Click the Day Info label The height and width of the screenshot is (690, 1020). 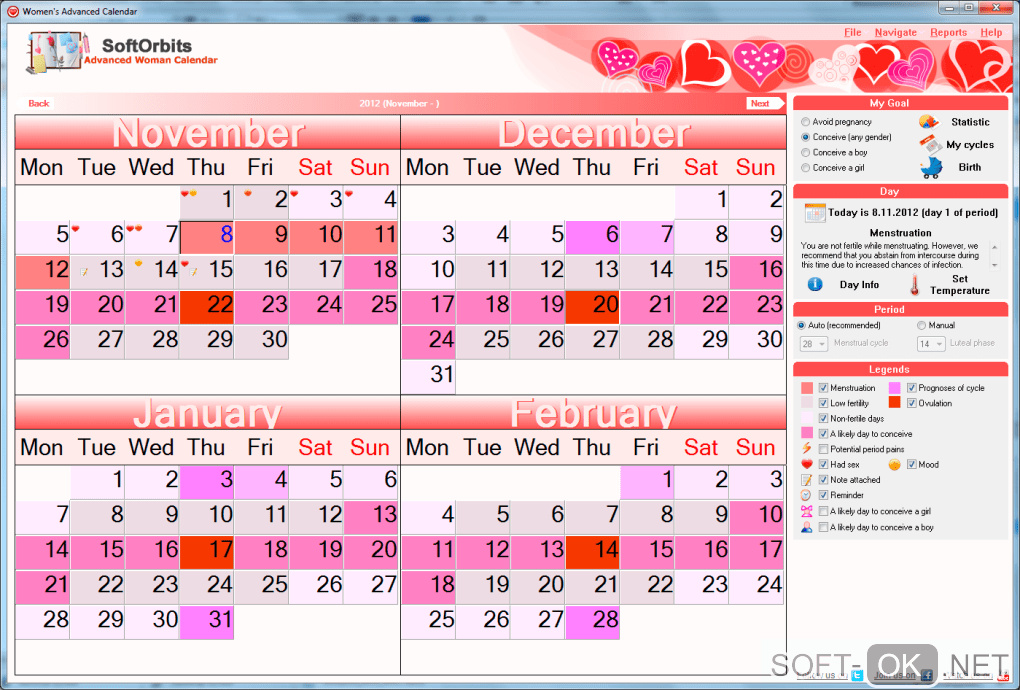[859, 285]
